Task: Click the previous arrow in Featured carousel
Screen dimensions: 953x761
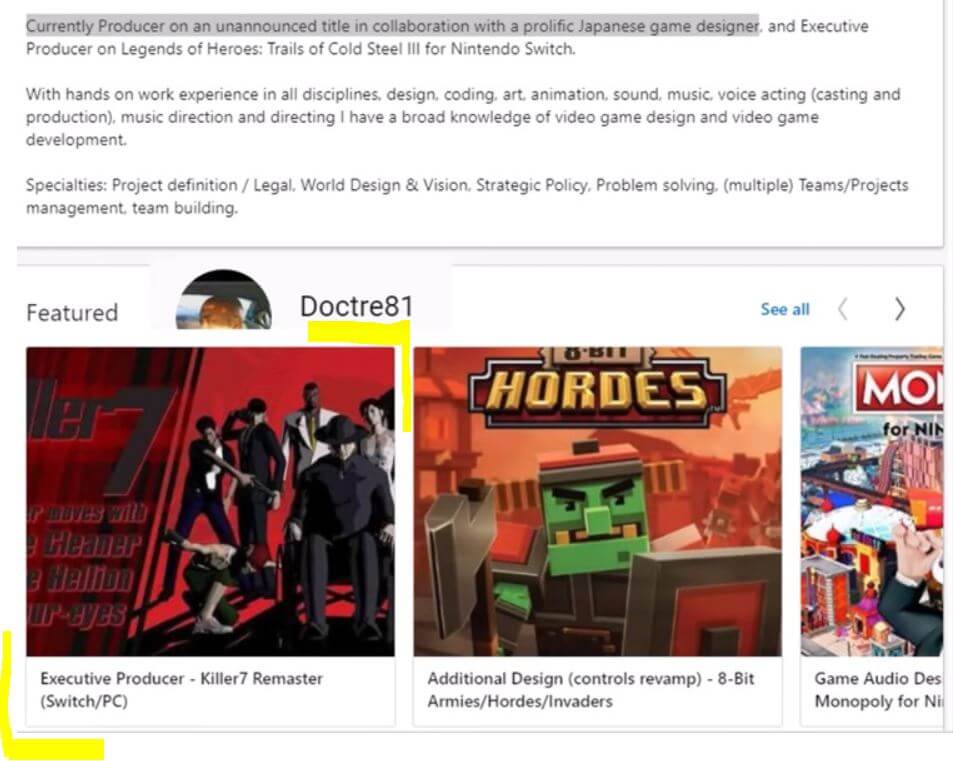Action: [x=843, y=309]
